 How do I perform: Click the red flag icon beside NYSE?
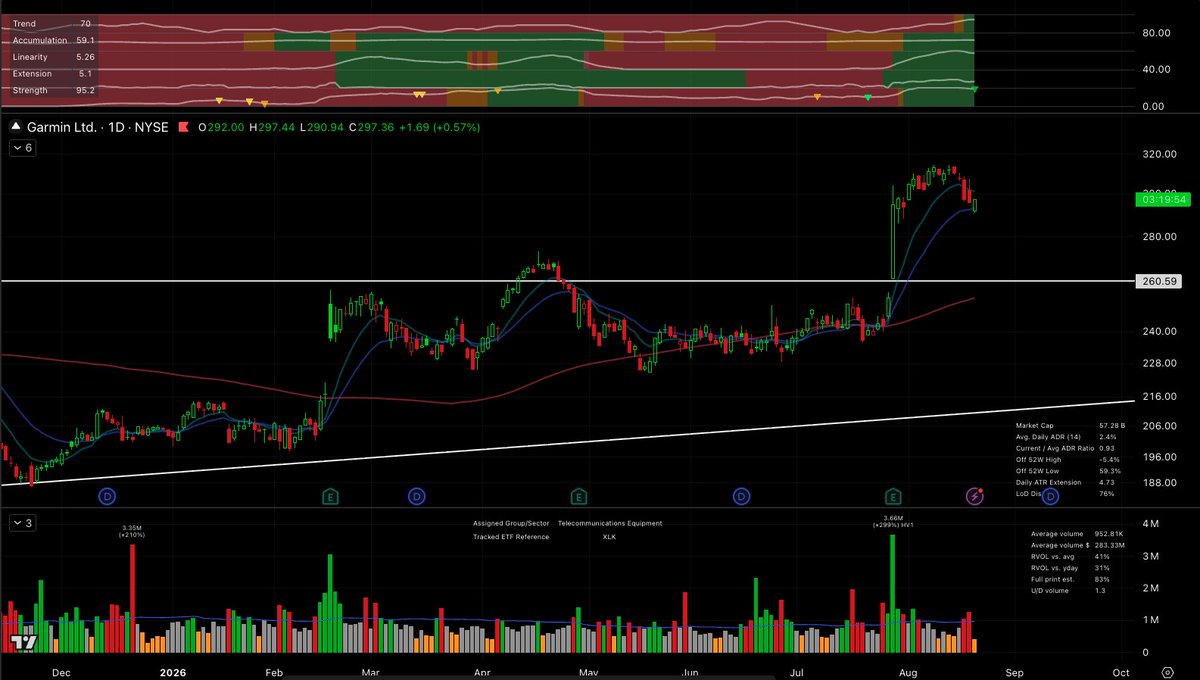[183, 128]
